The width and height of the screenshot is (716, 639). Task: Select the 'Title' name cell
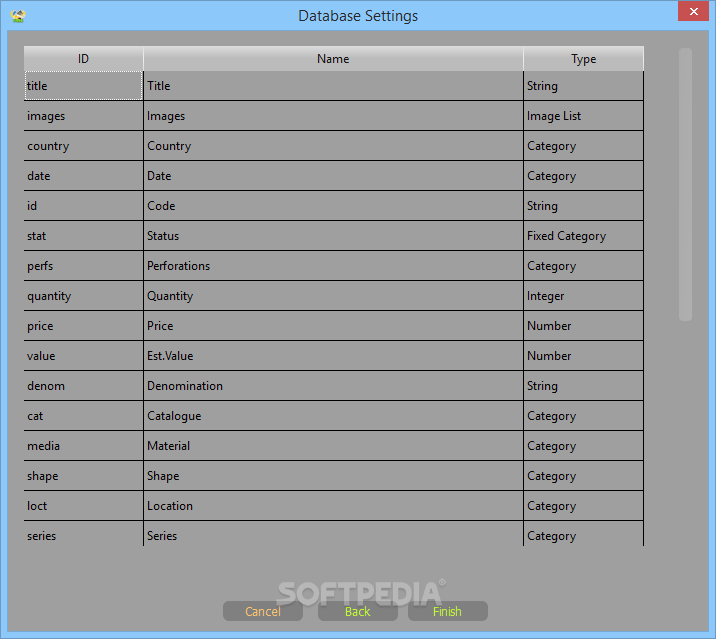point(333,85)
